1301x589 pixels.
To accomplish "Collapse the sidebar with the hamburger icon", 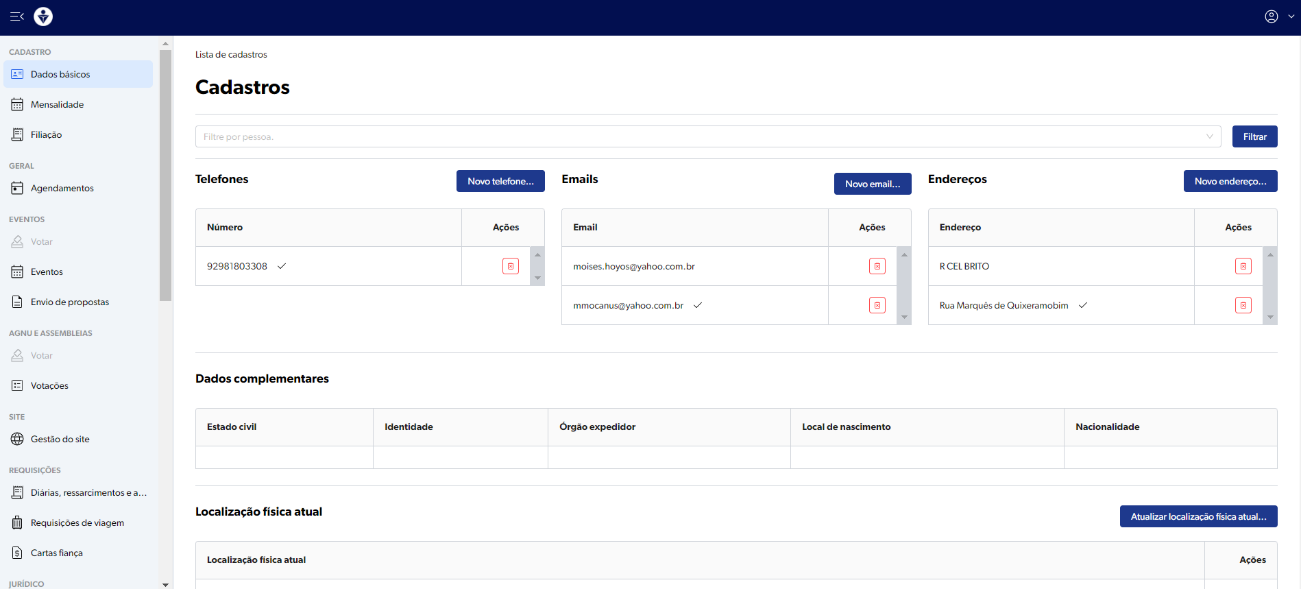I will 16,16.
